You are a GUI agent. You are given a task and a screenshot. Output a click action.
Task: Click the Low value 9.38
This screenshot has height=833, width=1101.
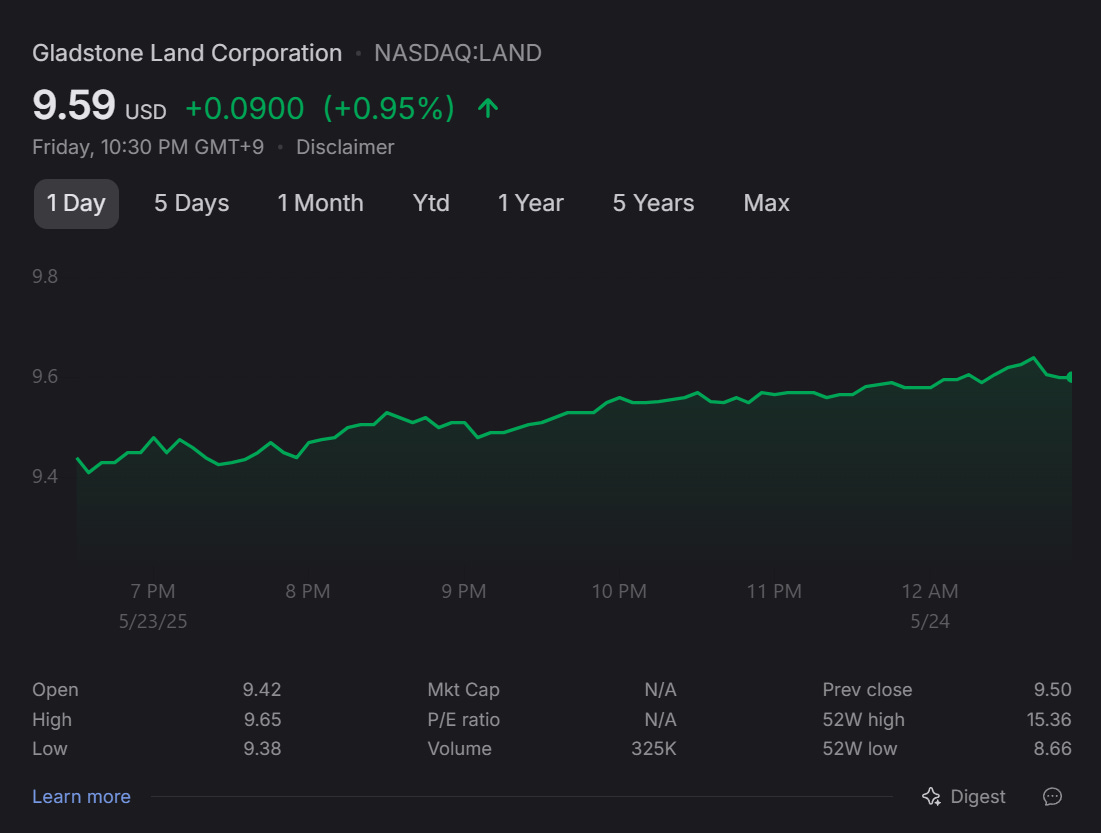[262, 749]
